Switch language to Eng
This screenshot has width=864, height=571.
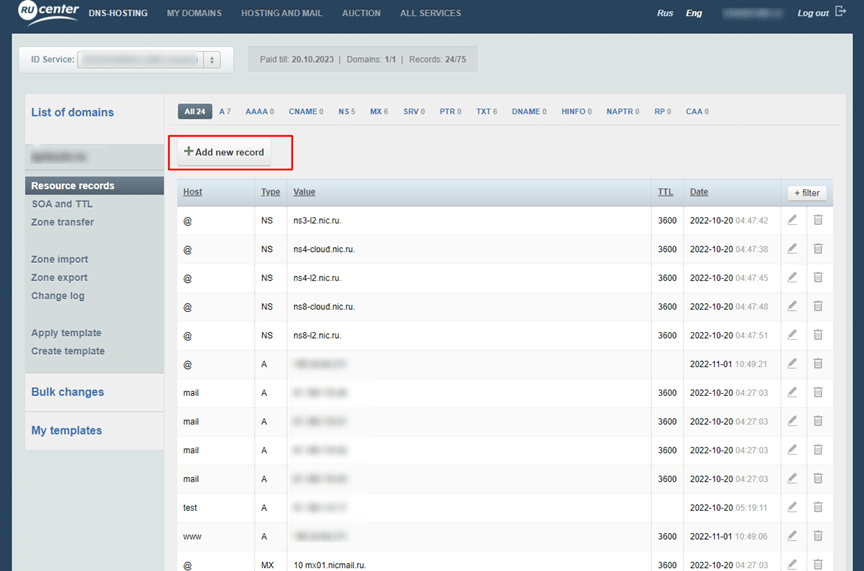tap(694, 13)
